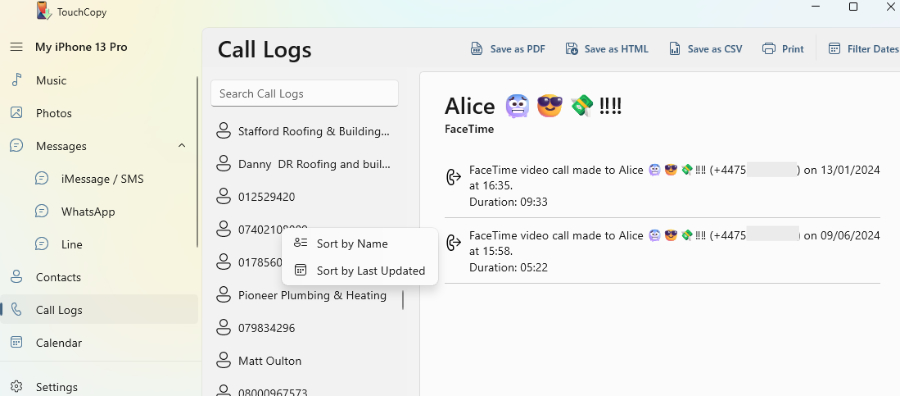
Task: Click contact icon beside 079834296
Action: pos(223,328)
